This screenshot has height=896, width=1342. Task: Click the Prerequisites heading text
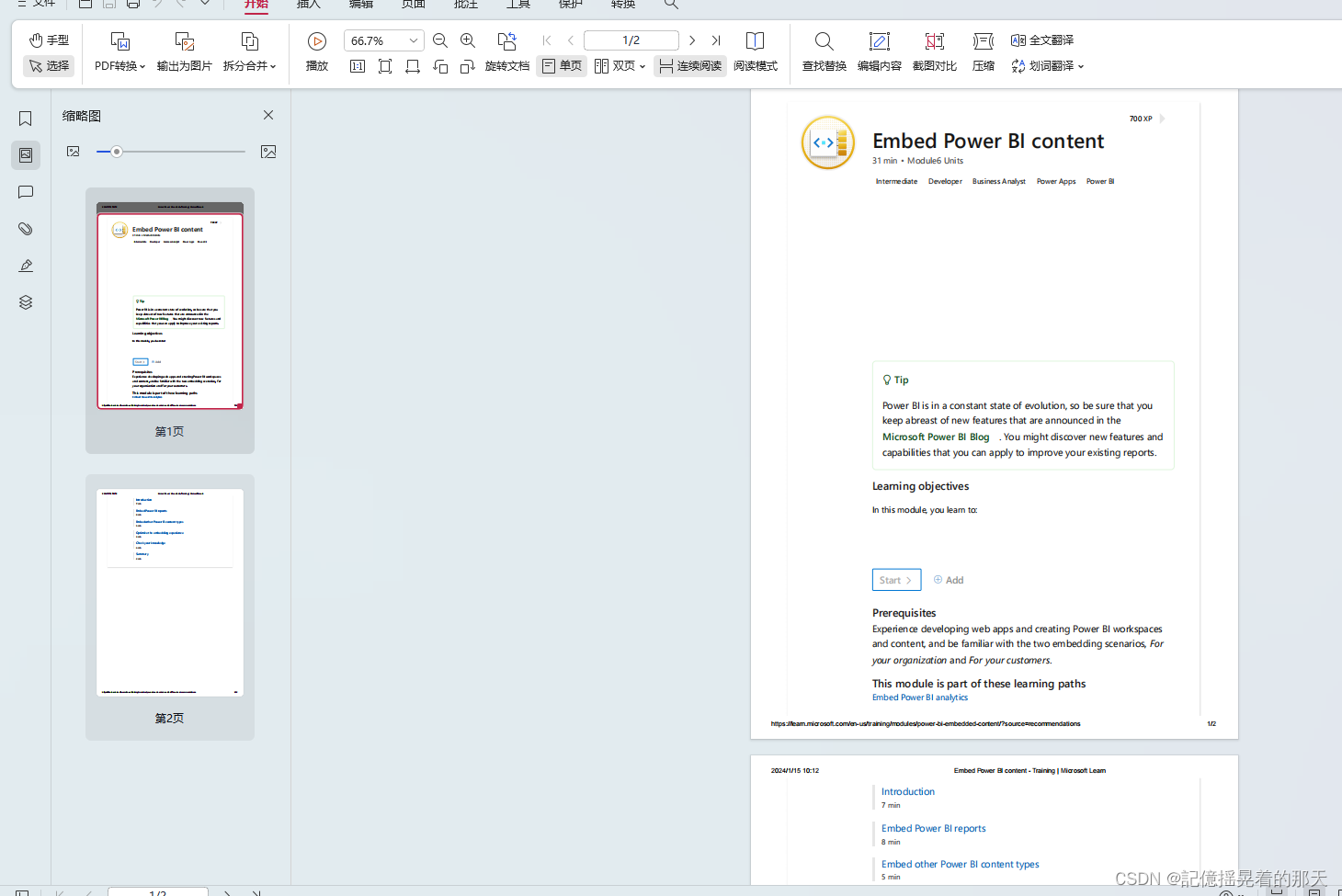tap(904, 613)
